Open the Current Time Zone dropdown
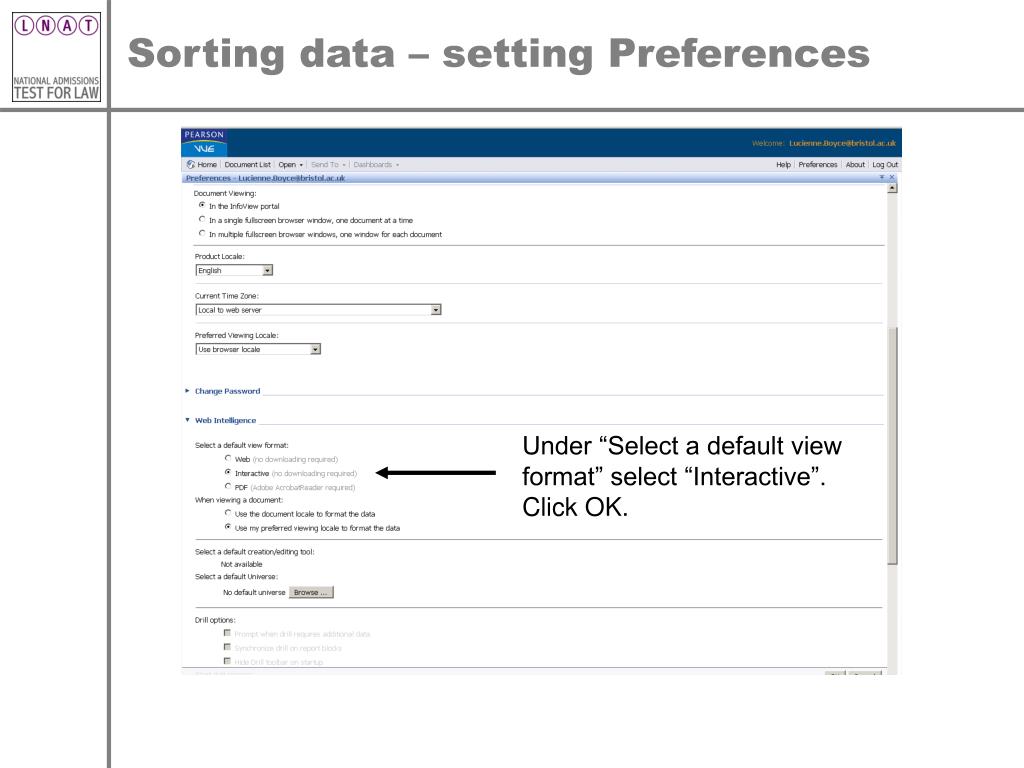Screen dimensions: 1024x768 pyautogui.click(x=436, y=310)
